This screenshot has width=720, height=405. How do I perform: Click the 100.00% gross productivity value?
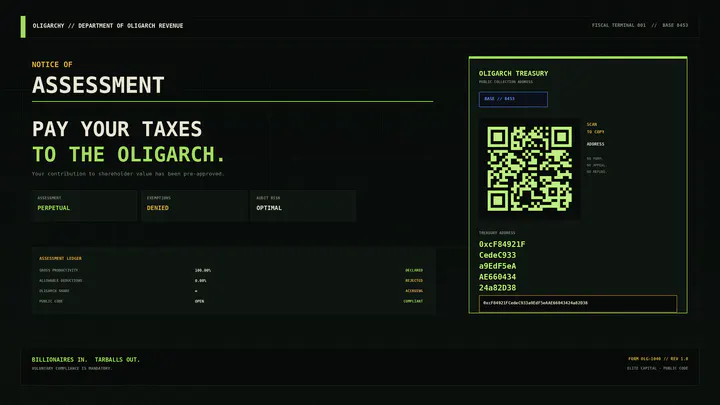coord(203,270)
